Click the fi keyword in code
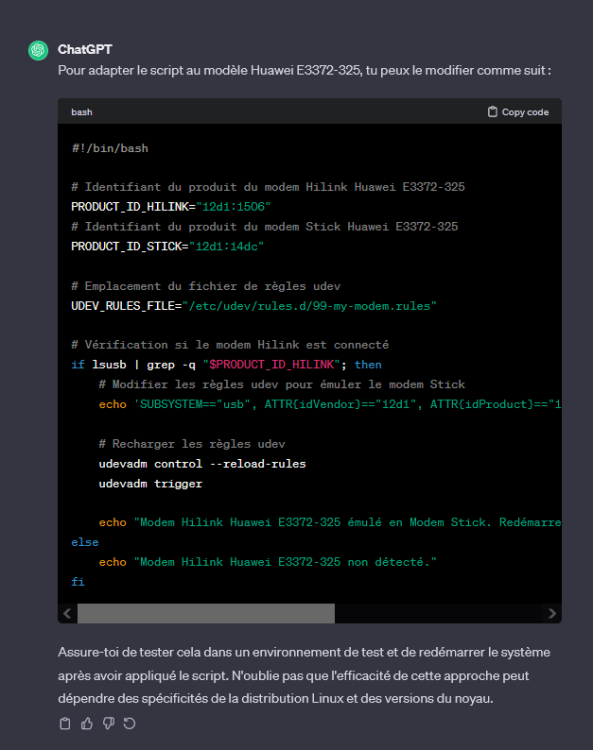Screen dimensions: 593x750 point(78,582)
